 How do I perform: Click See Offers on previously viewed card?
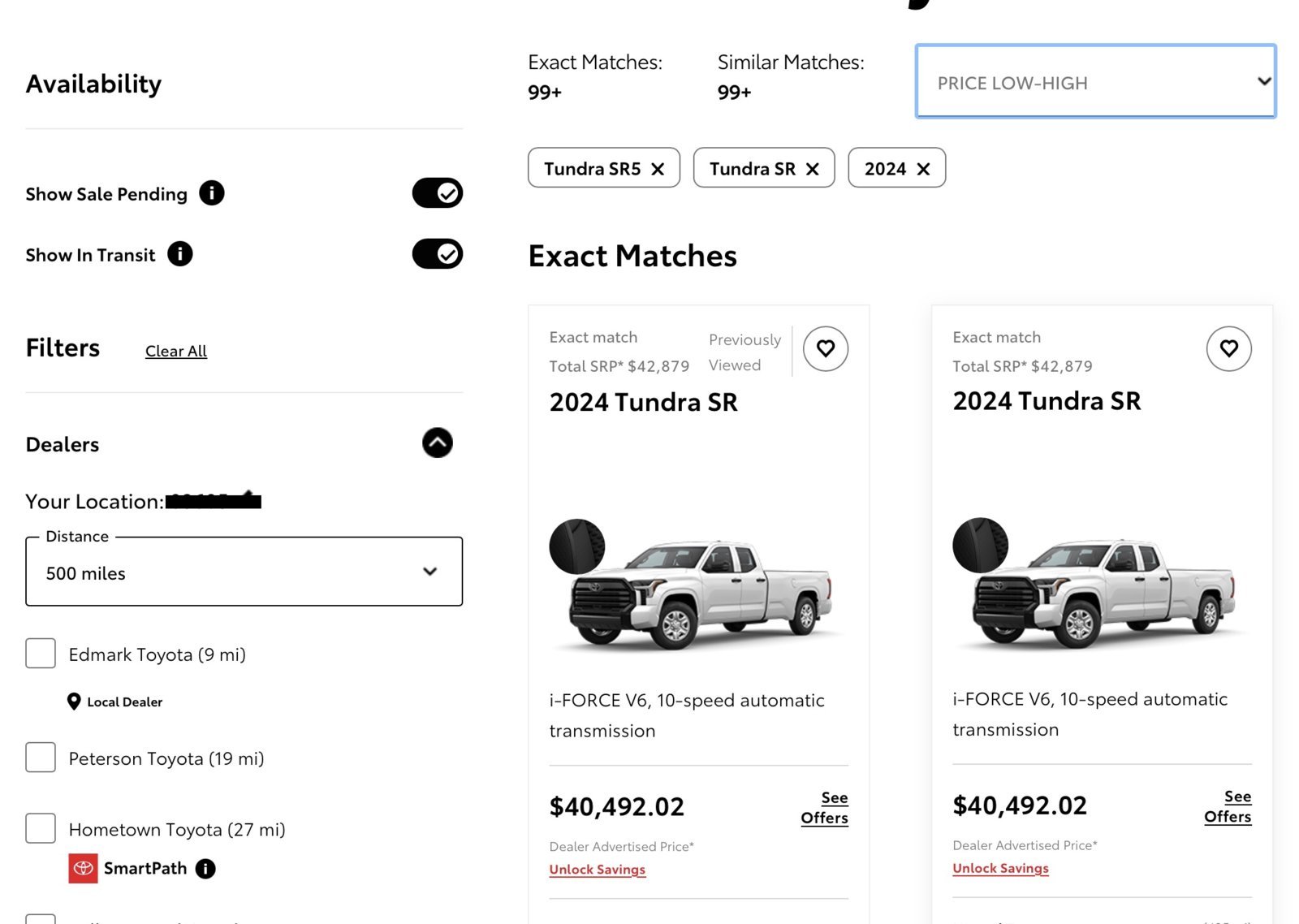click(x=825, y=808)
